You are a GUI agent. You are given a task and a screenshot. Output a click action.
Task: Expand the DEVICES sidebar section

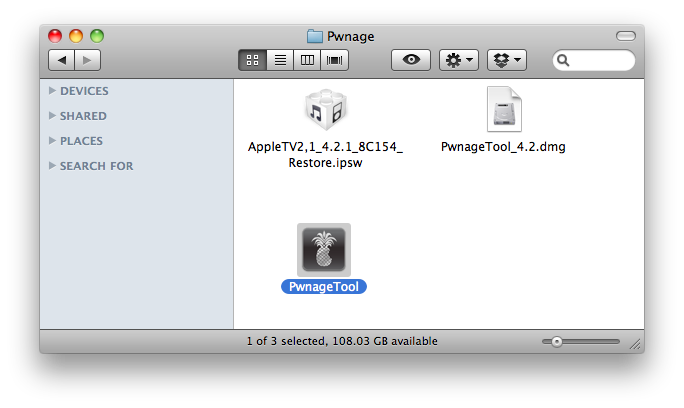(52, 91)
